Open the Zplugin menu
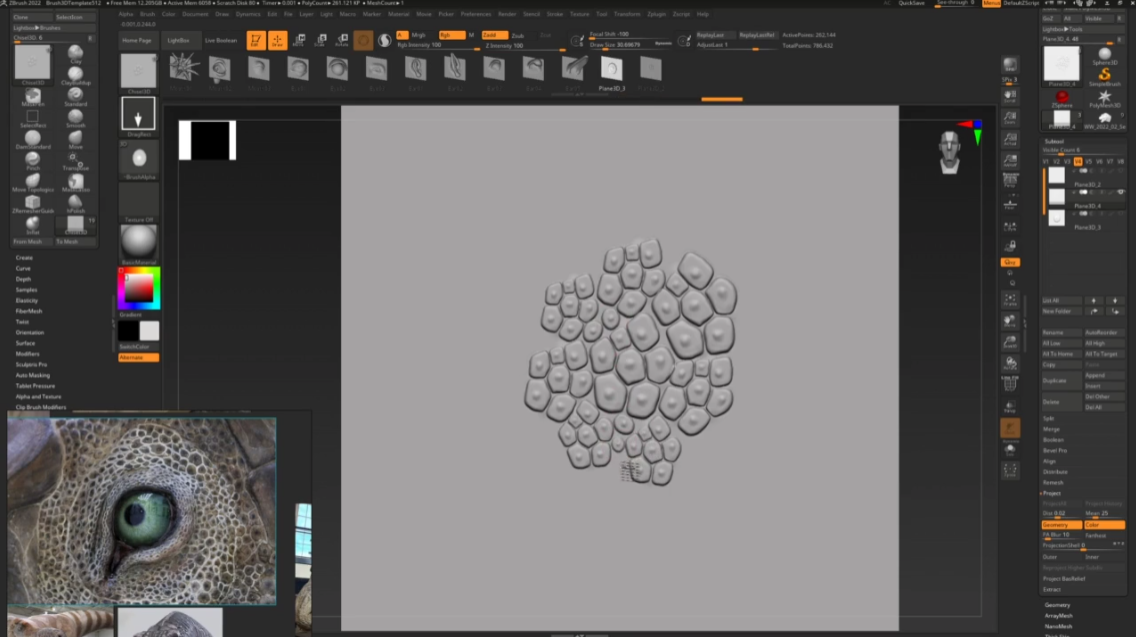 coord(656,14)
